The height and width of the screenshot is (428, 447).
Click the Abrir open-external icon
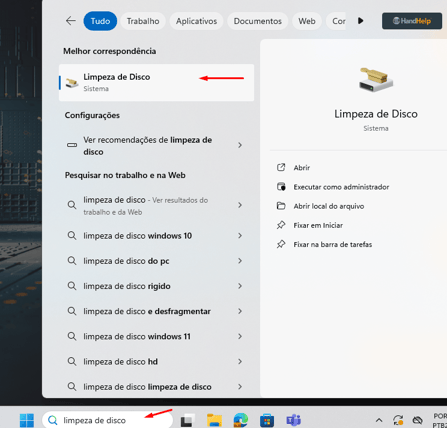pos(281,167)
